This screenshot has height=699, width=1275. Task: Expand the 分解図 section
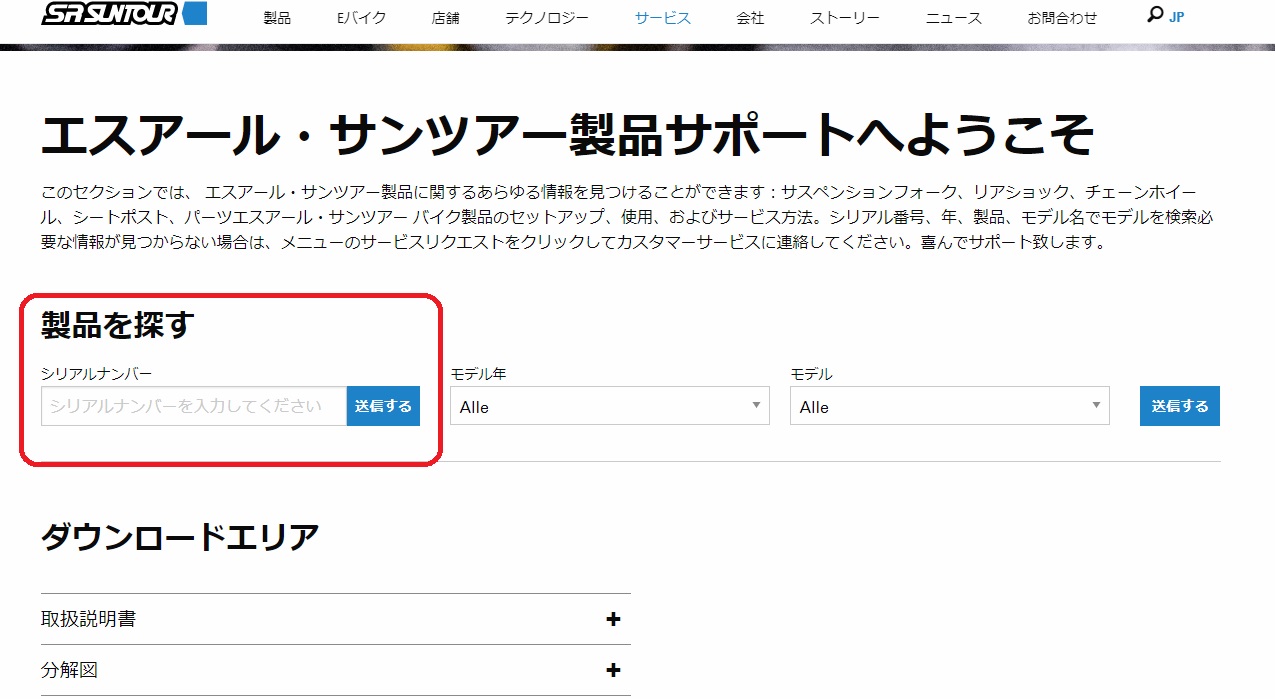tap(336, 670)
